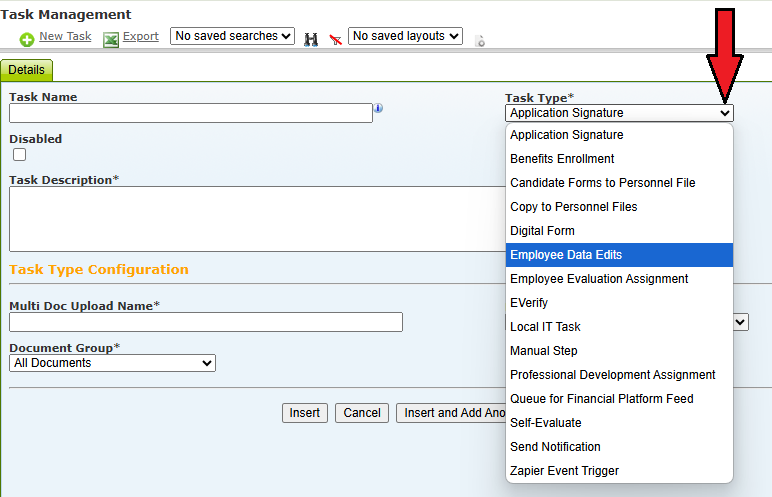The width and height of the screenshot is (772, 497).
Task: Toggle the Disabled checkbox
Action: pyautogui.click(x=20, y=155)
